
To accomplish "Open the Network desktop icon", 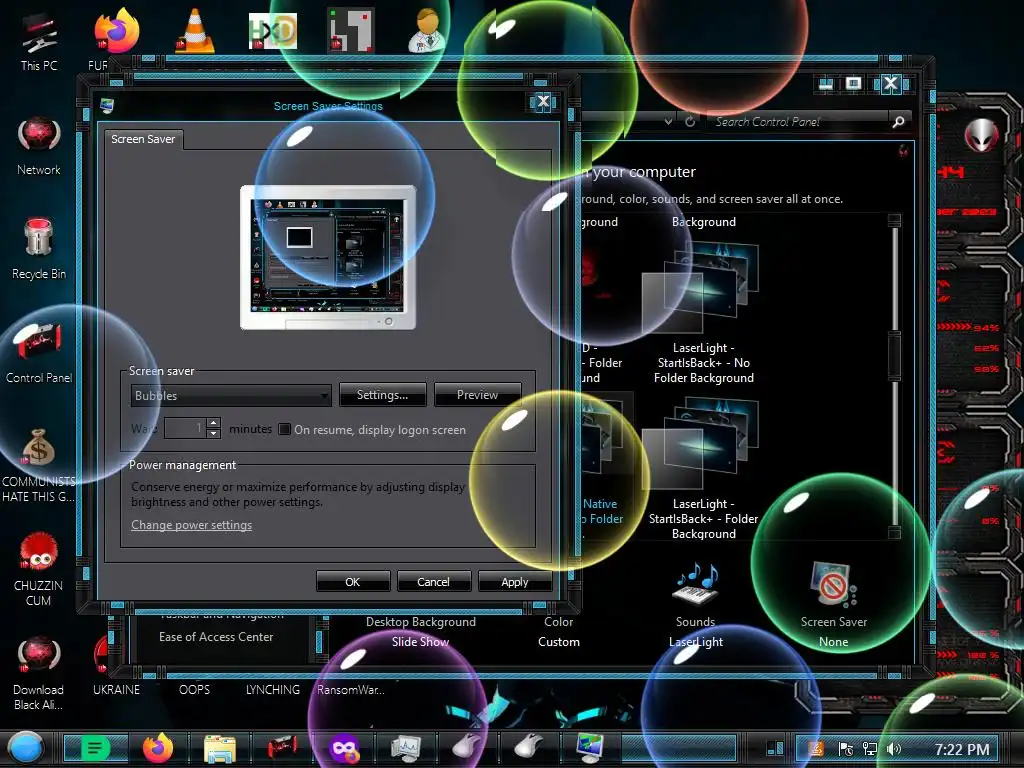I will (x=39, y=146).
